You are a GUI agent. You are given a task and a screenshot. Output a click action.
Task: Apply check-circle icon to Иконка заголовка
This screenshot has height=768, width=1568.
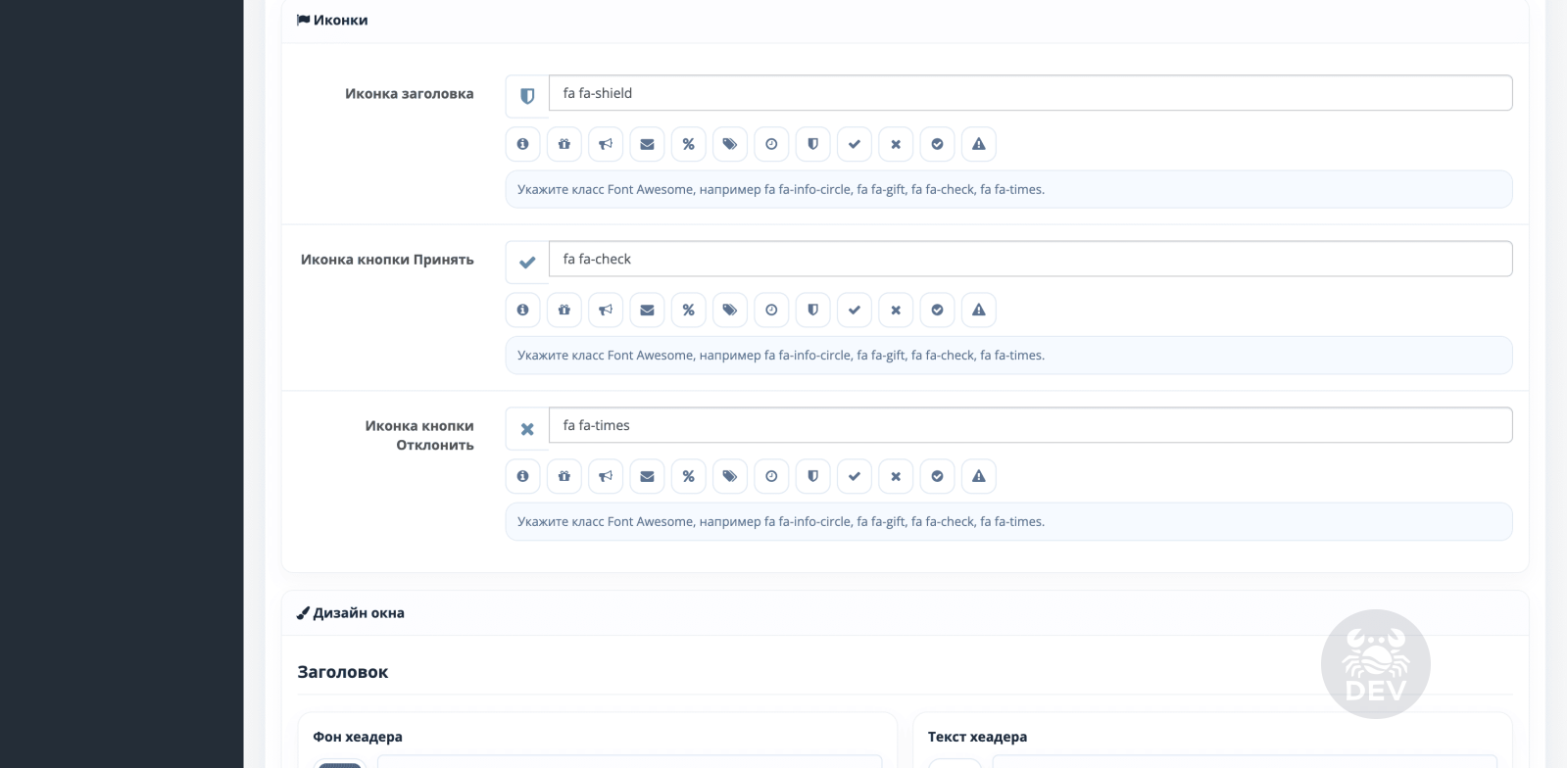[x=938, y=144]
